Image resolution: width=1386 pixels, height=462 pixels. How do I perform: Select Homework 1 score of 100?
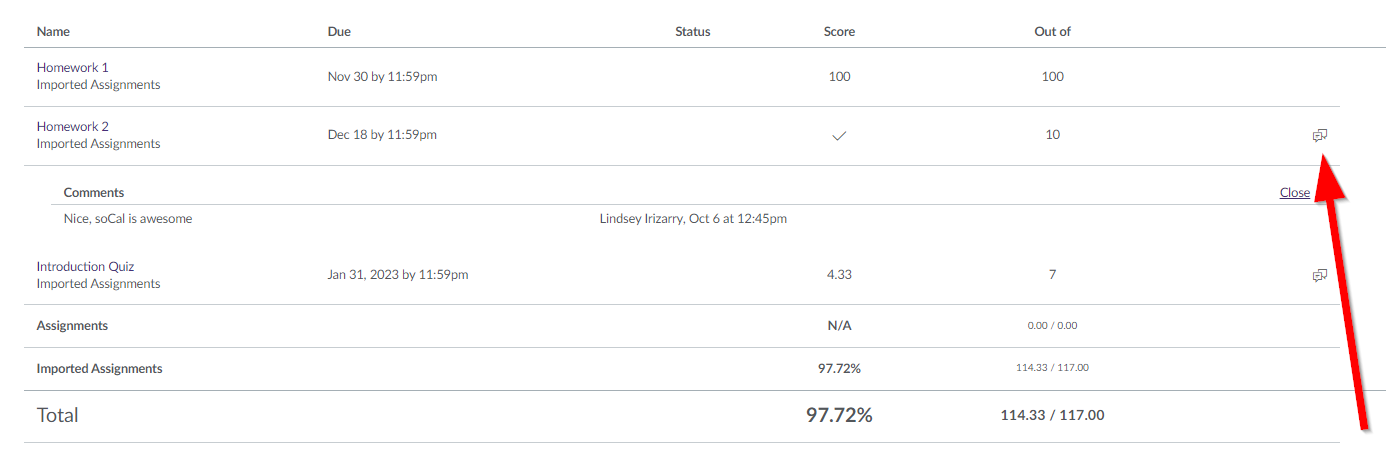click(x=840, y=77)
